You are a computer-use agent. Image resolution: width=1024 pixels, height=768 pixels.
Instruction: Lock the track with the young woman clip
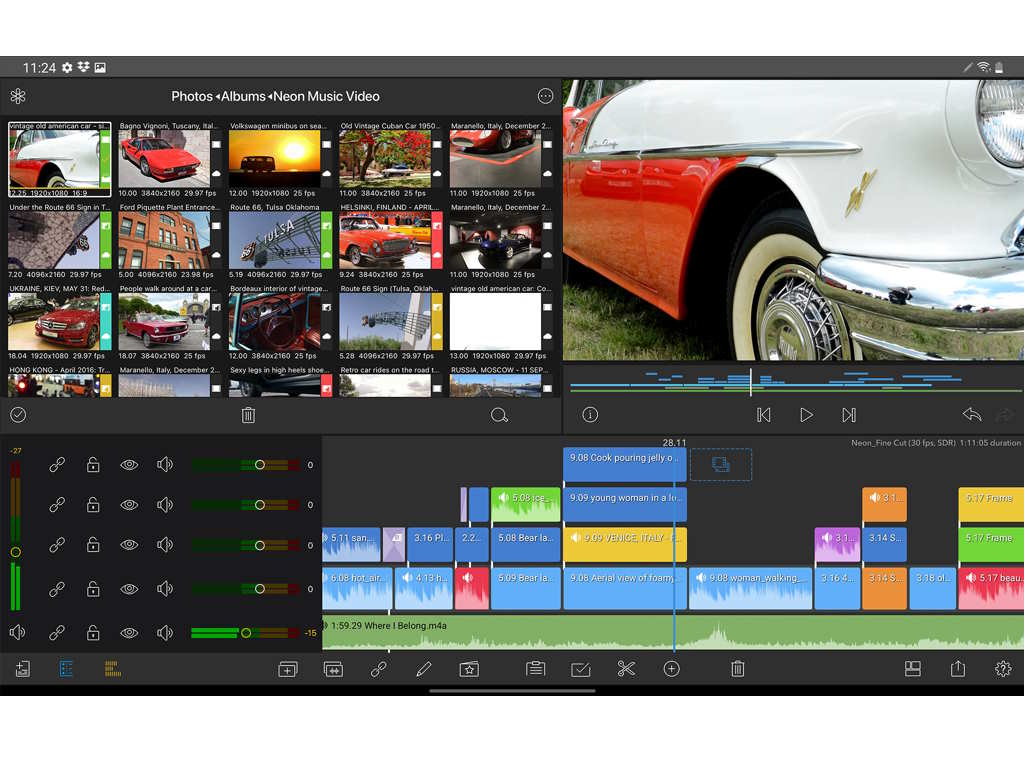[x=93, y=505]
